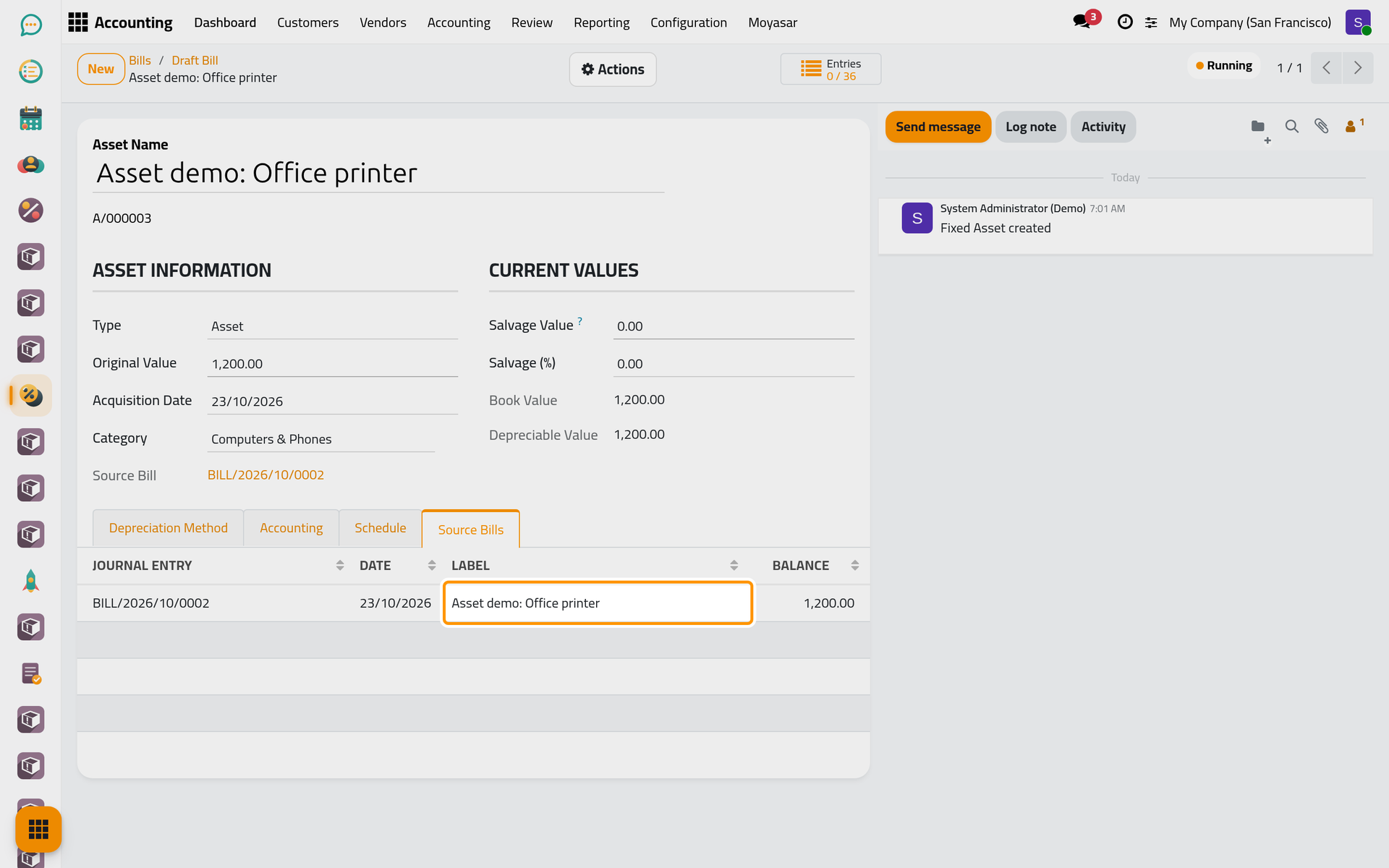Open Entries 0 / 36 stat button
Screen dimensions: 1389x868
point(831,69)
